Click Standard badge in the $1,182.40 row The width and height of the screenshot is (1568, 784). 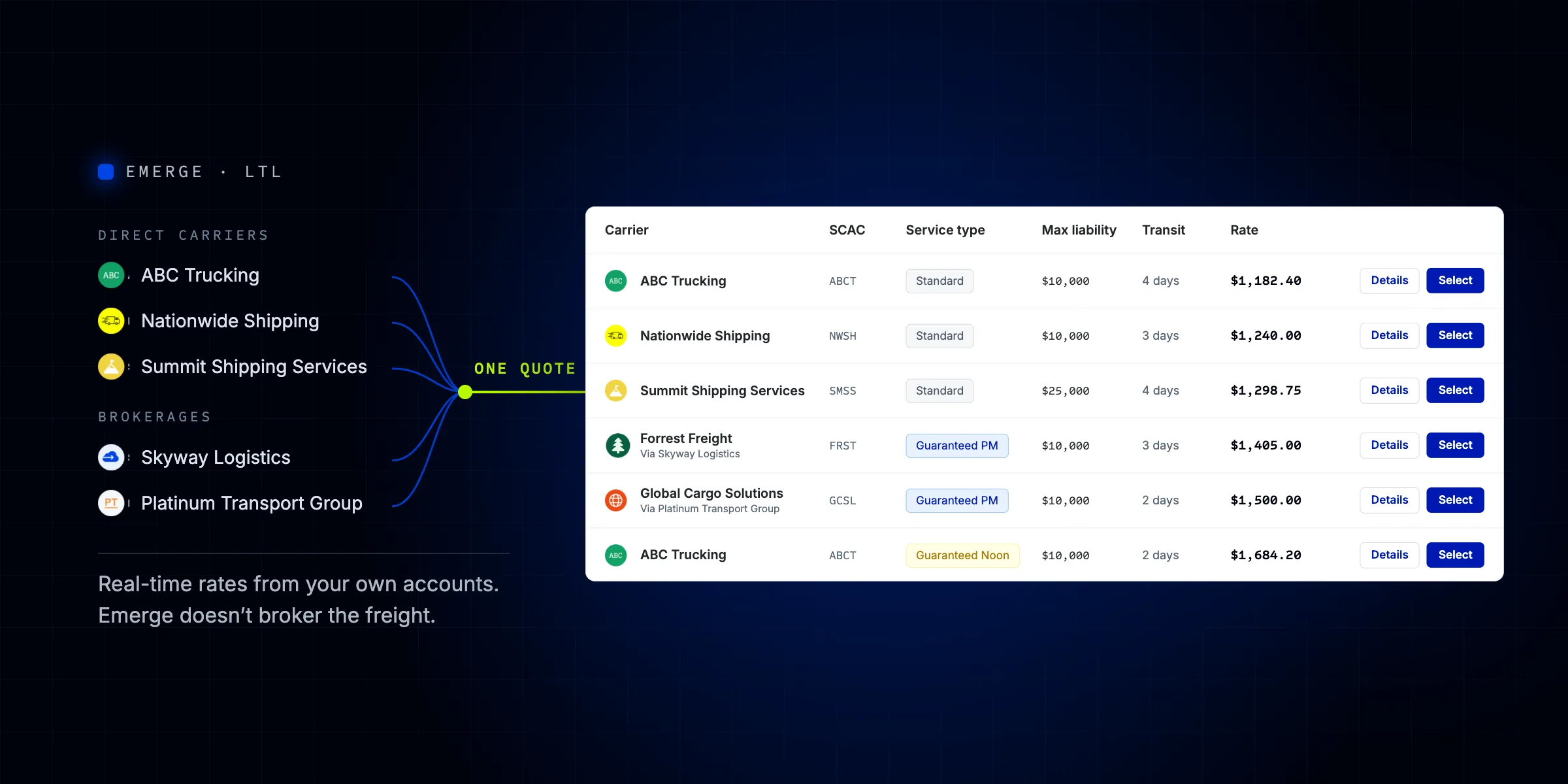point(939,281)
